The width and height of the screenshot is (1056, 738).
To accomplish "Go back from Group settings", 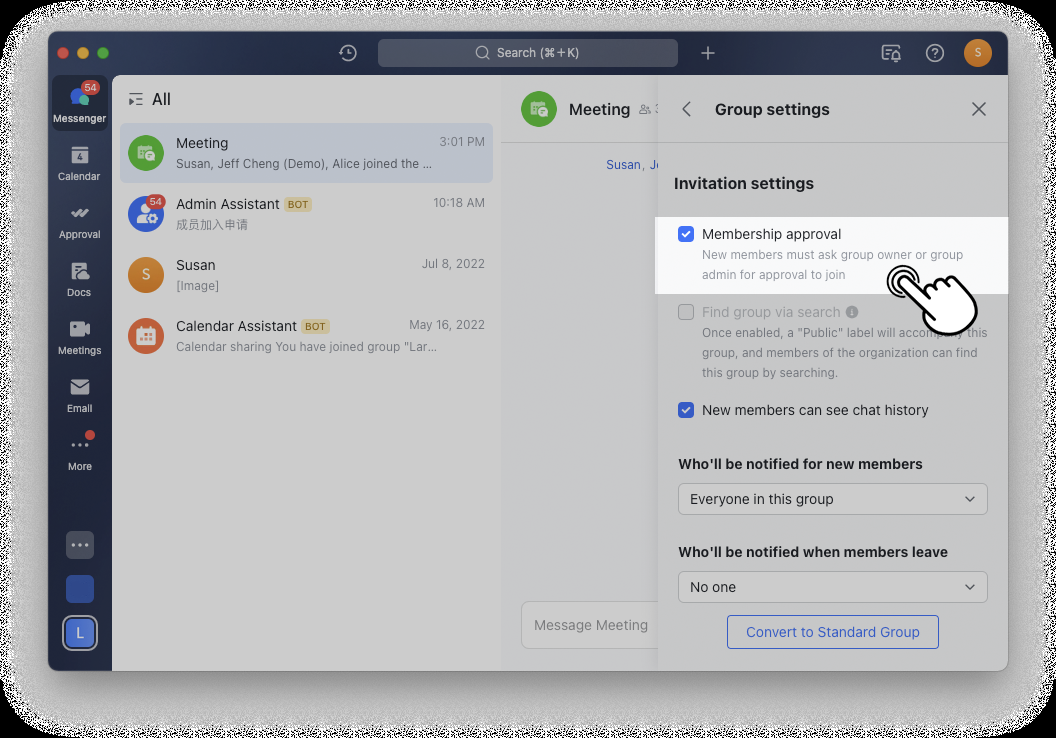I will coord(687,109).
